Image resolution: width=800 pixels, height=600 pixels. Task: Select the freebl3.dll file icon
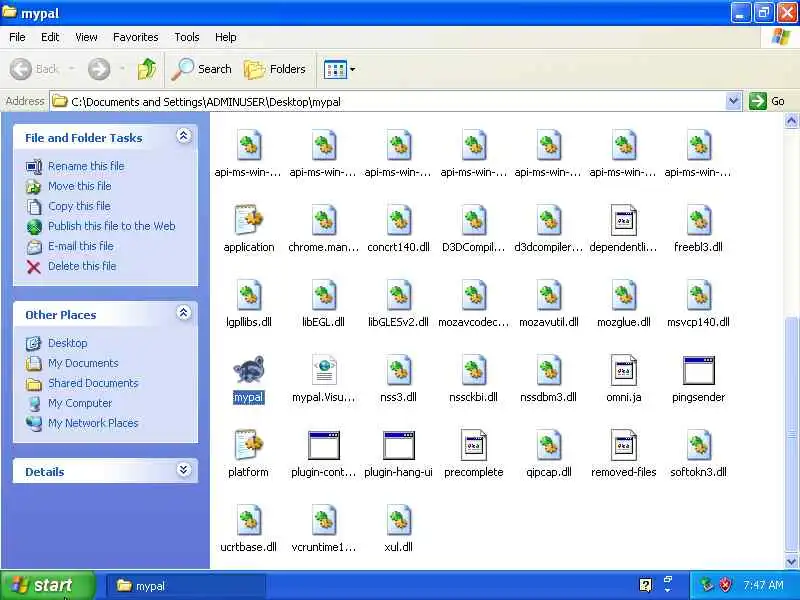698,220
